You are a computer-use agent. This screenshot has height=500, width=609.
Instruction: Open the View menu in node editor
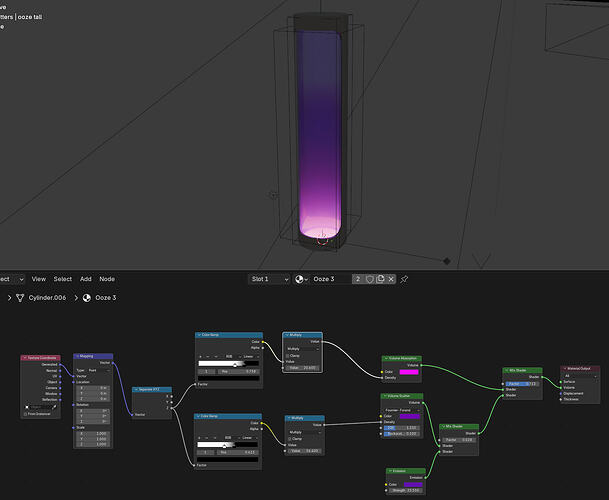click(39, 279)
